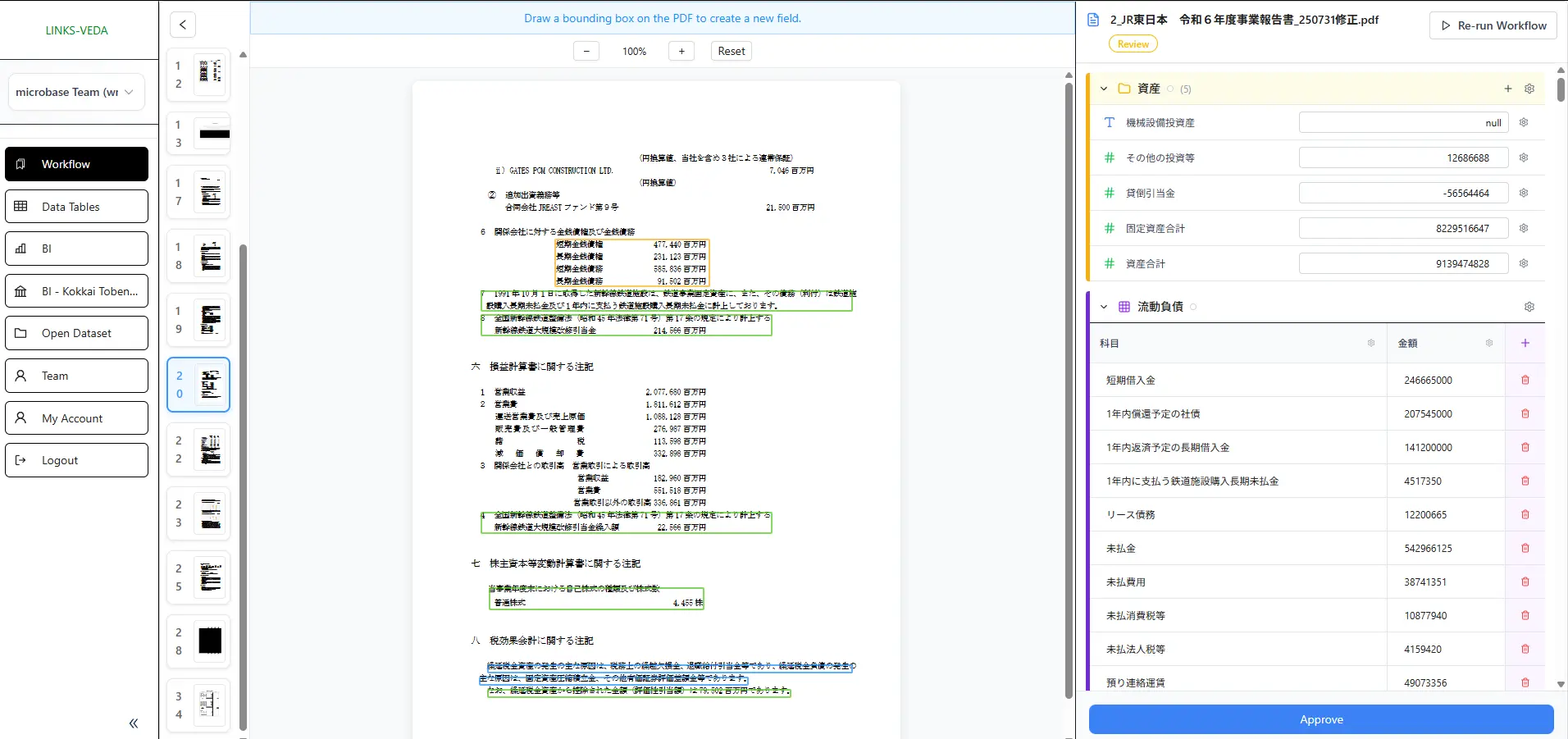Reset the PDF zoom level
This screenshot has width=1568, height=739.
coord(732,51)
